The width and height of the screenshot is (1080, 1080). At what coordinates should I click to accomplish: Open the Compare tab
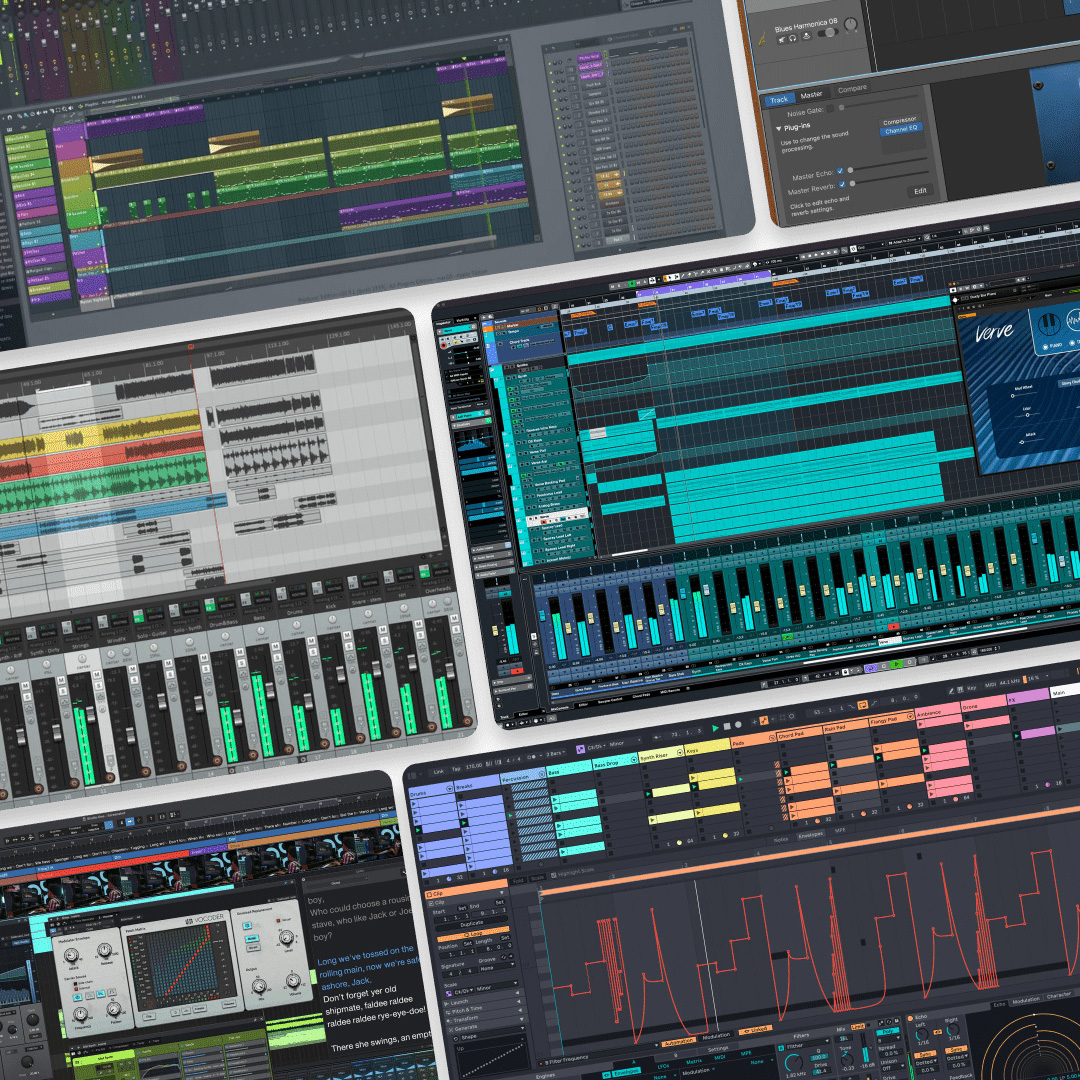(852, 89)
